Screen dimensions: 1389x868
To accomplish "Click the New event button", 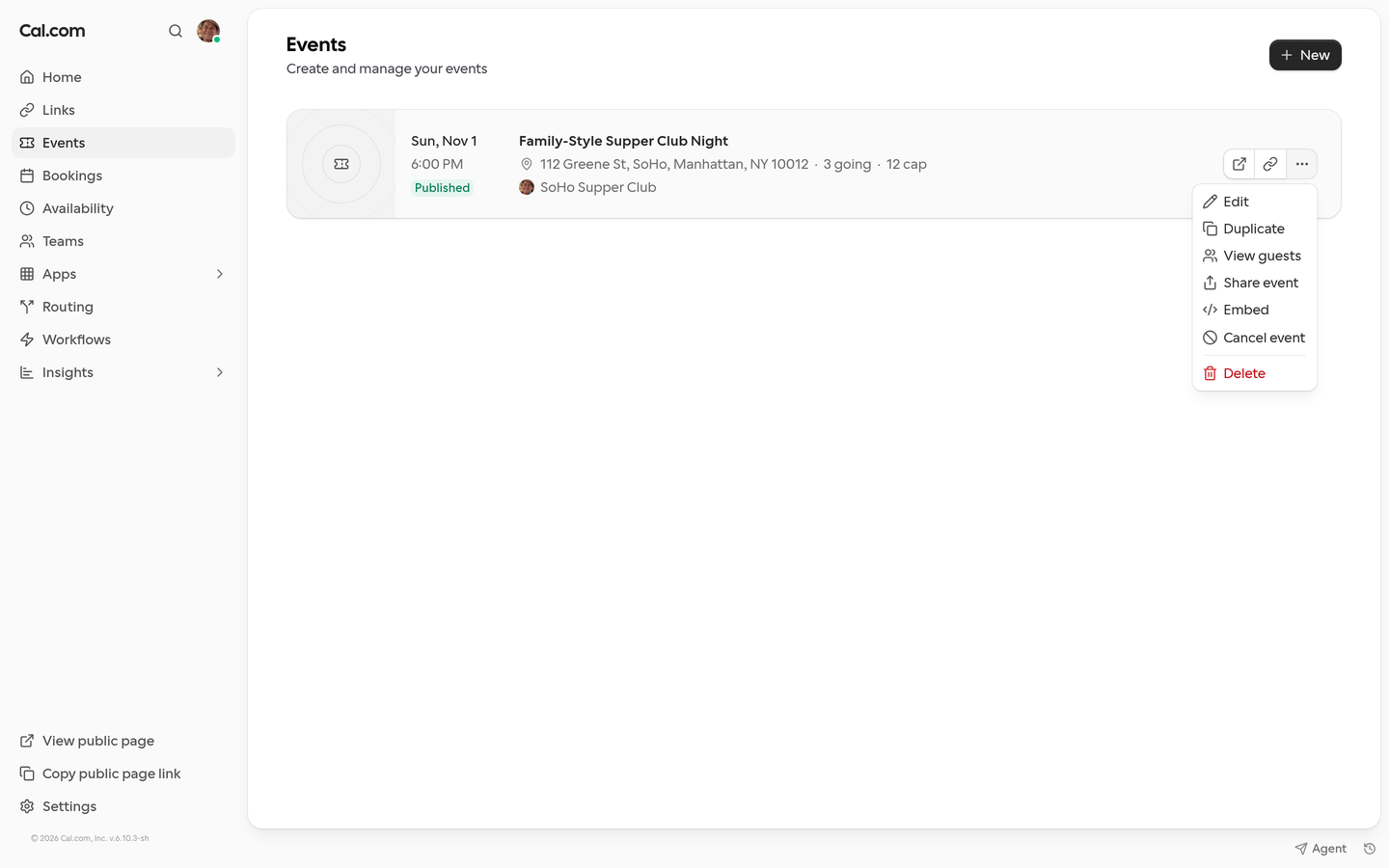I will [1305, 55].
